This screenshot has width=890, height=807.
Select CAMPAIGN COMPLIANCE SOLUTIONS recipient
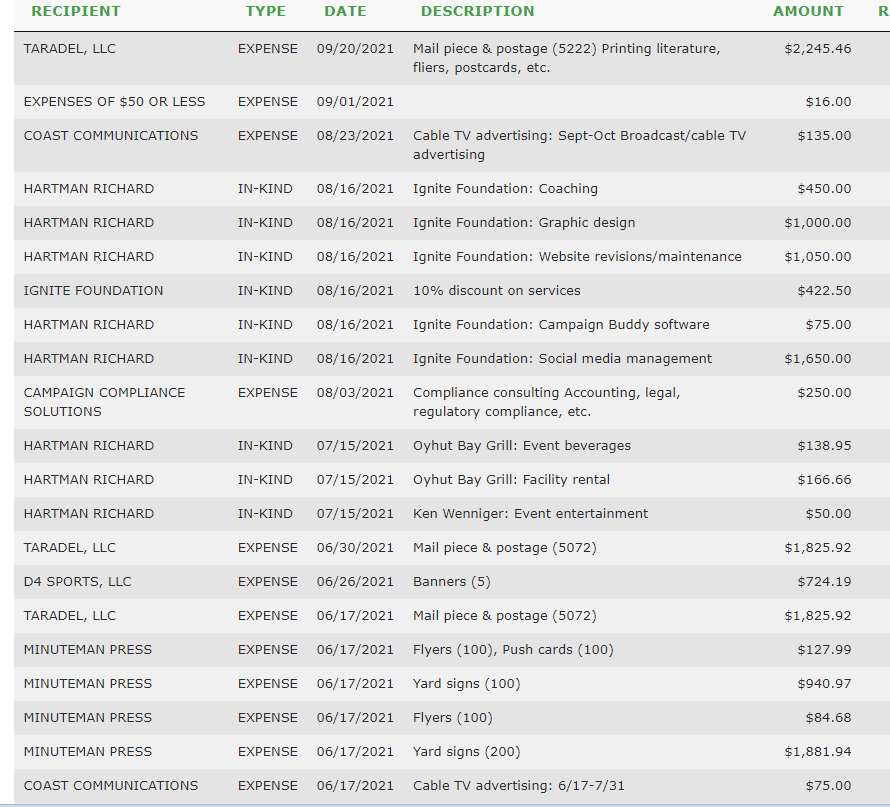pos(104,402)
